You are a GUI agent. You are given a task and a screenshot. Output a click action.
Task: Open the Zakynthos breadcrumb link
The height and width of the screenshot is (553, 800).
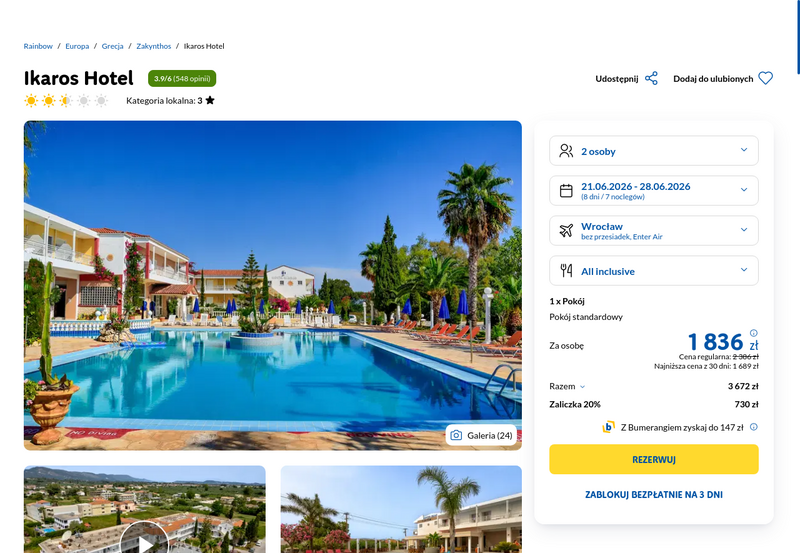click(154, 46)
